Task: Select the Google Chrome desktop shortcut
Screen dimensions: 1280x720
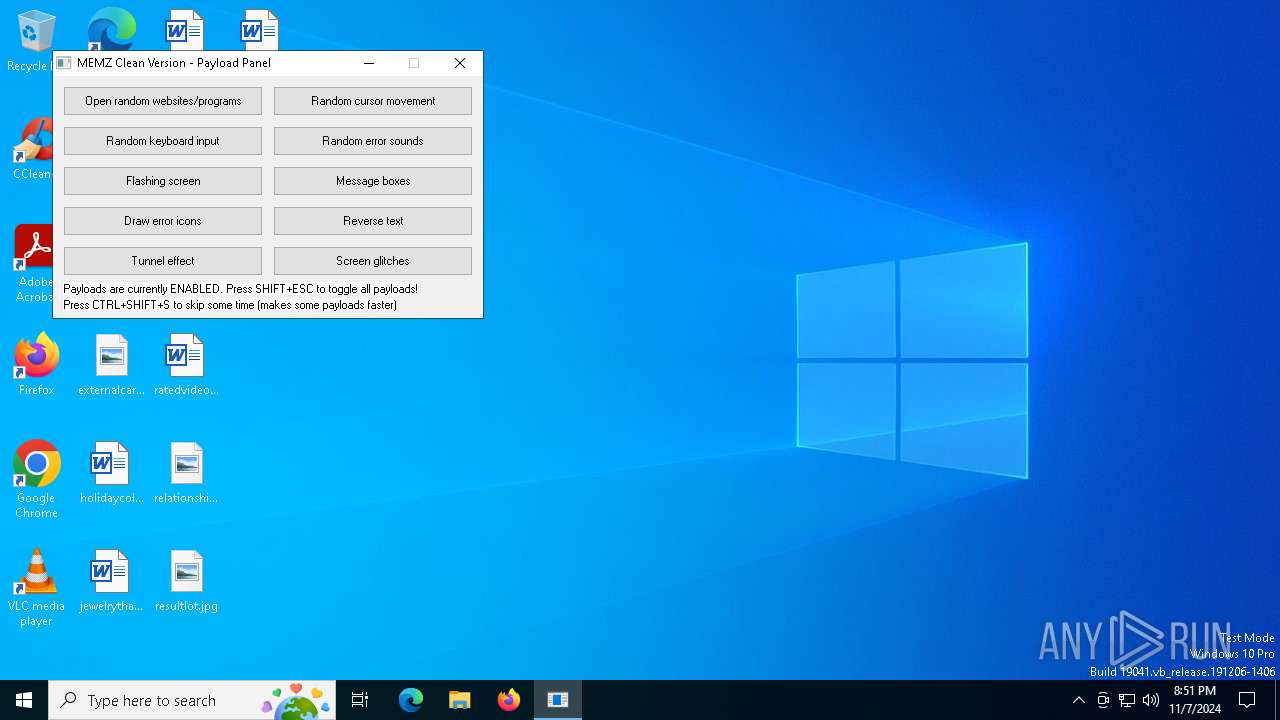Action: 36,480
